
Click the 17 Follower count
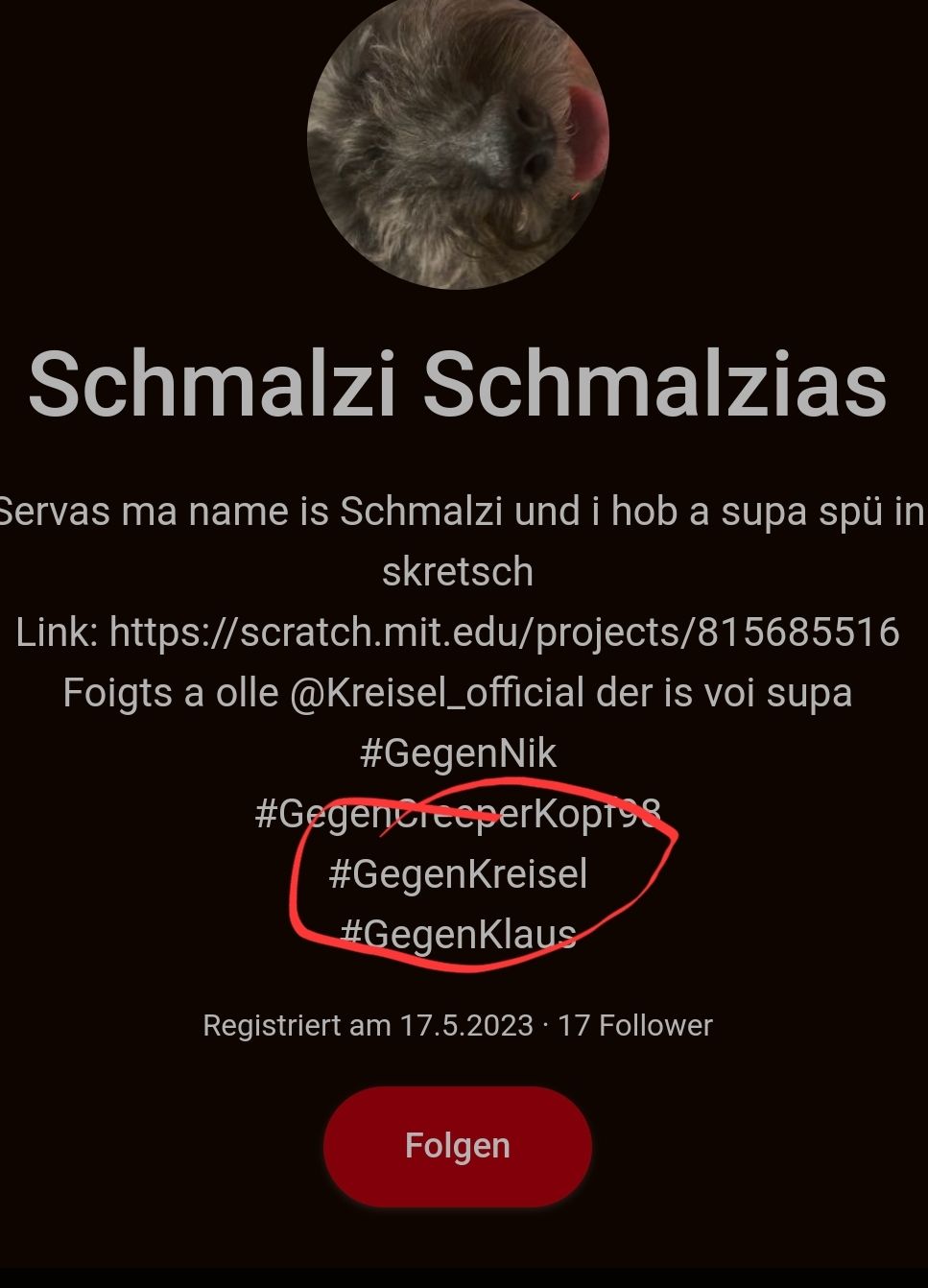(x=635, y=1026)
